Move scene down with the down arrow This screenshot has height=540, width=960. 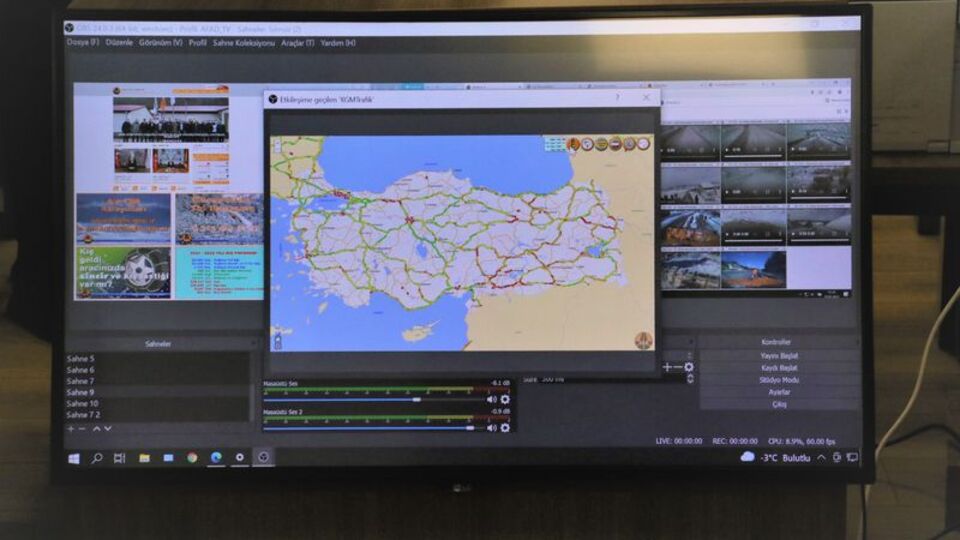pyautogui.click(x=108, y=429)
